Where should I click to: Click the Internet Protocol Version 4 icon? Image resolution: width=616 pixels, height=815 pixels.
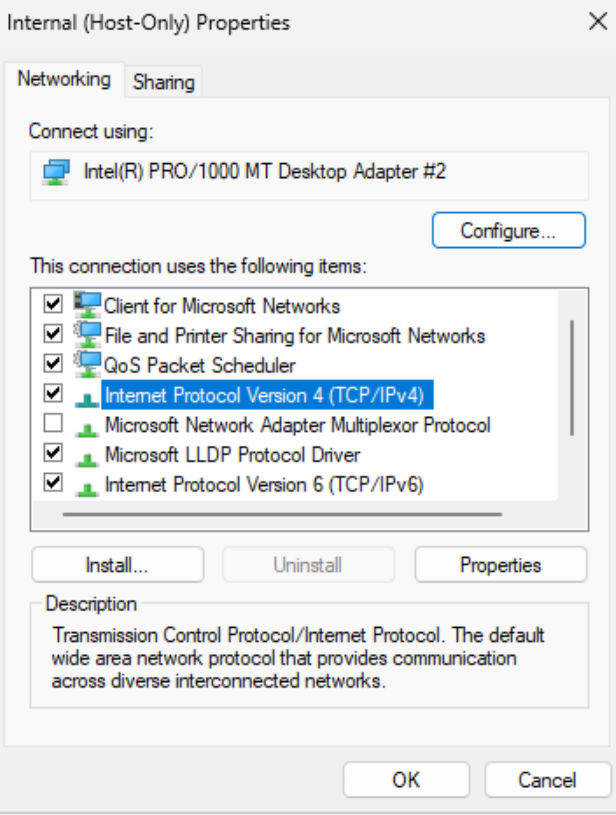click(87, 400)
